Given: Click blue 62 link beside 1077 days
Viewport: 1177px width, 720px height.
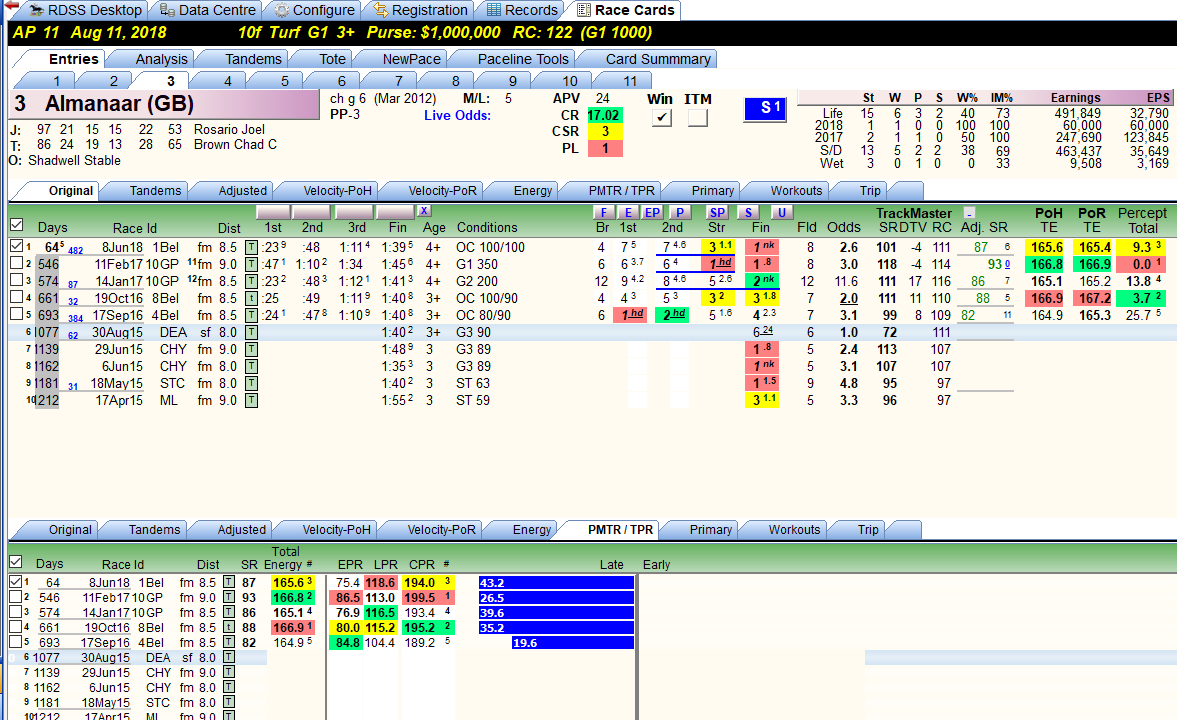Looking at the screenshot, I should pos(73,336).
